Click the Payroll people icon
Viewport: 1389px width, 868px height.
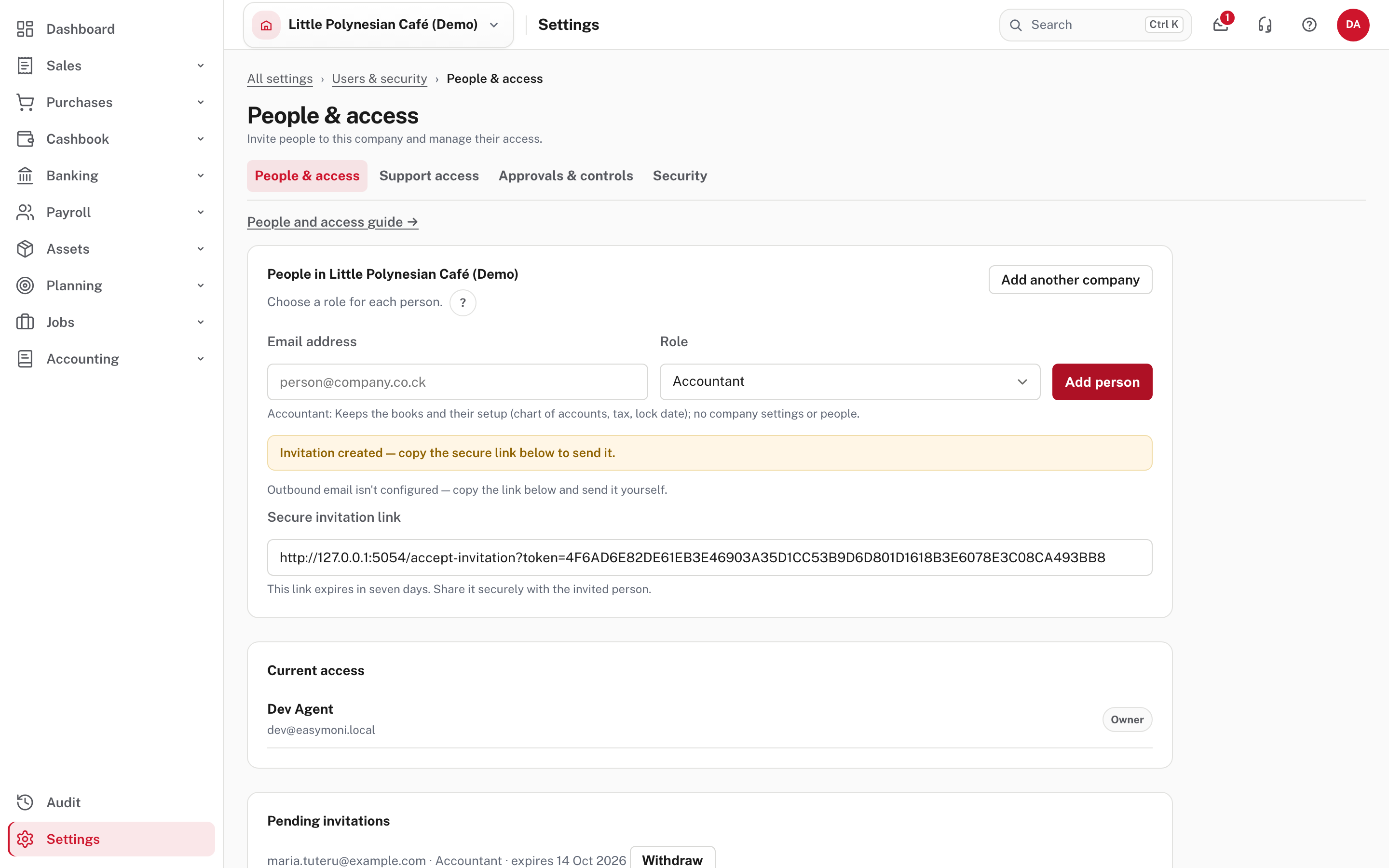click(25, 212)
